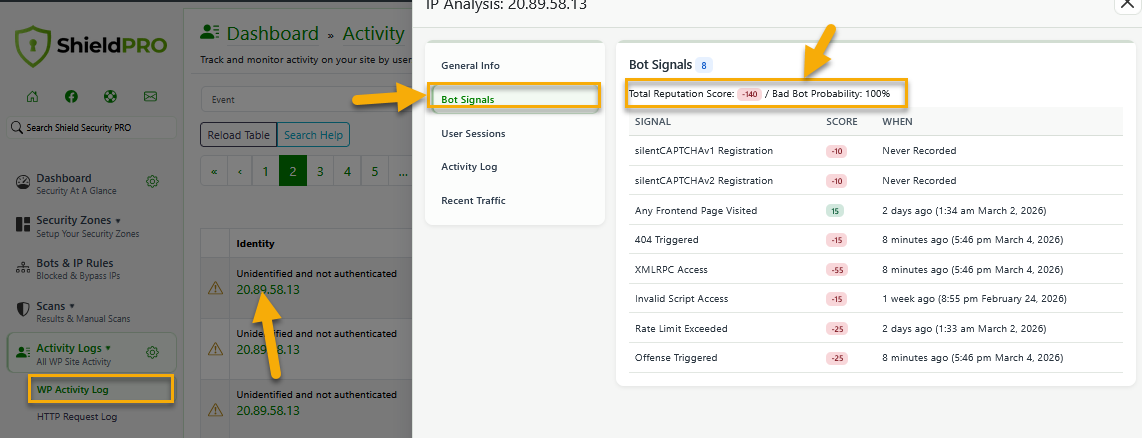Click the Invalid Script Access signal
This screenshot has height=438, width=1142.
tap(682, 299)
